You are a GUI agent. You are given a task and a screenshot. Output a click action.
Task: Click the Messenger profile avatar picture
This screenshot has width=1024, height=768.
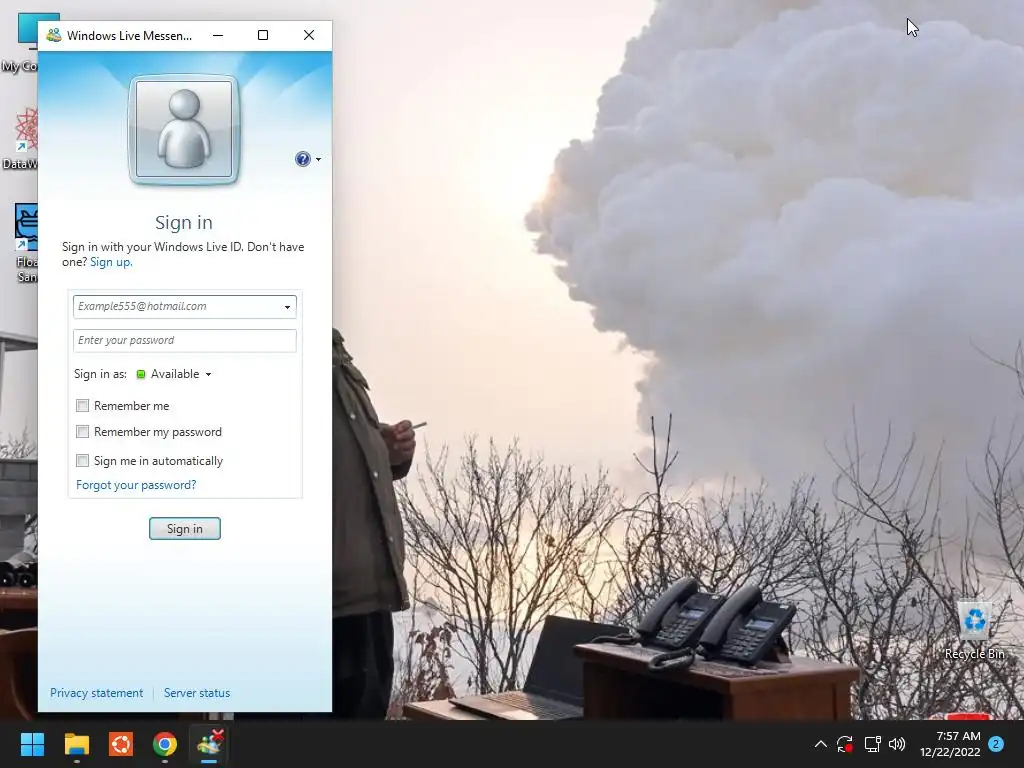tap(184, 129)
